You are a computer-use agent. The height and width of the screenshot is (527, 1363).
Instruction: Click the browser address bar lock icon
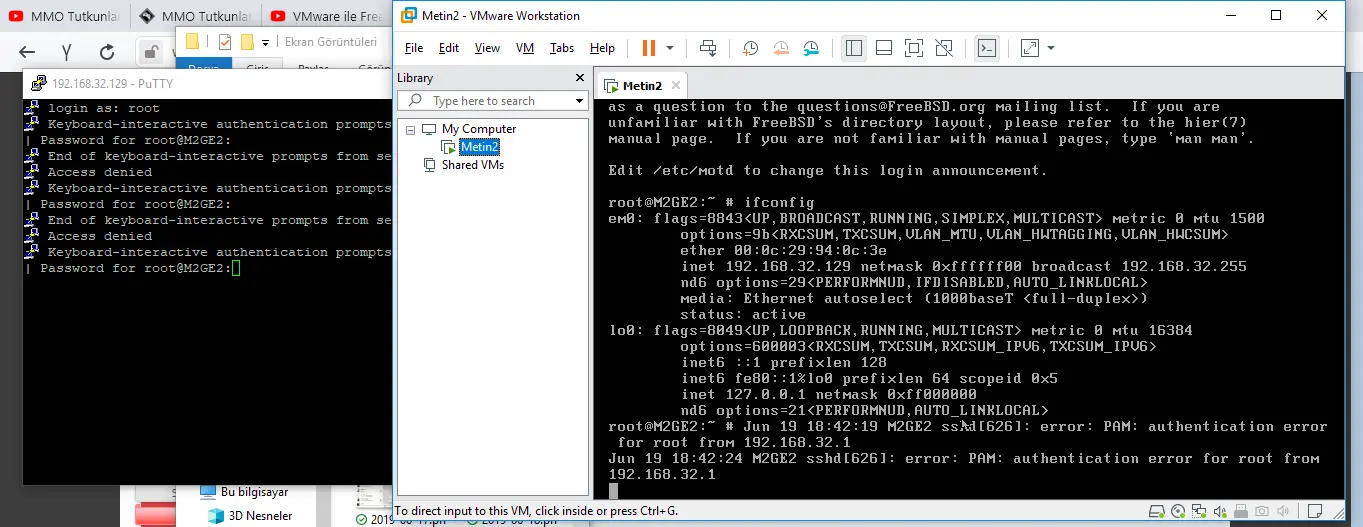(x=151, y=52)
